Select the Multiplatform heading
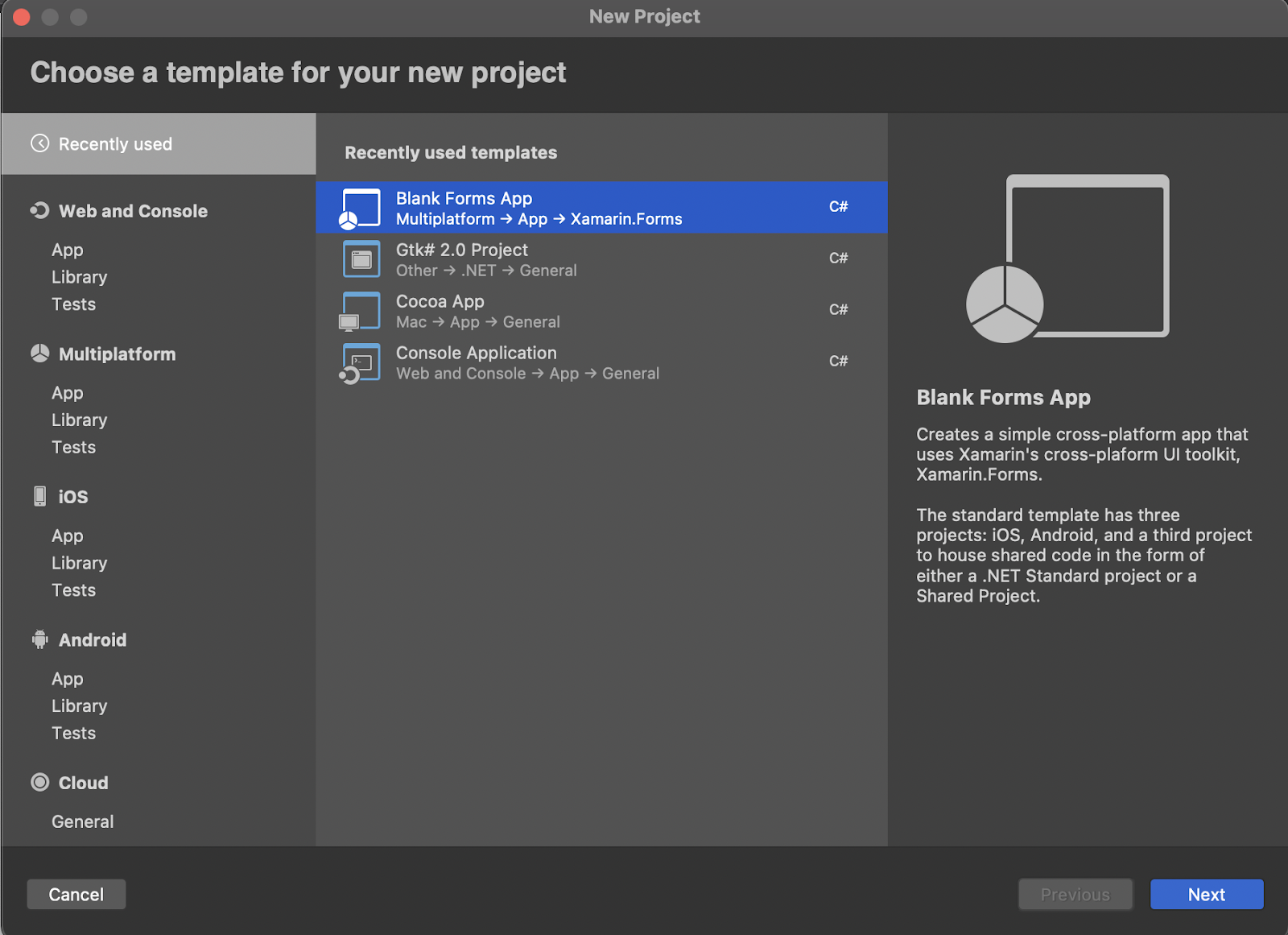Image resolution: width=1288 pixels, height=935 pixels. [118, 354]
